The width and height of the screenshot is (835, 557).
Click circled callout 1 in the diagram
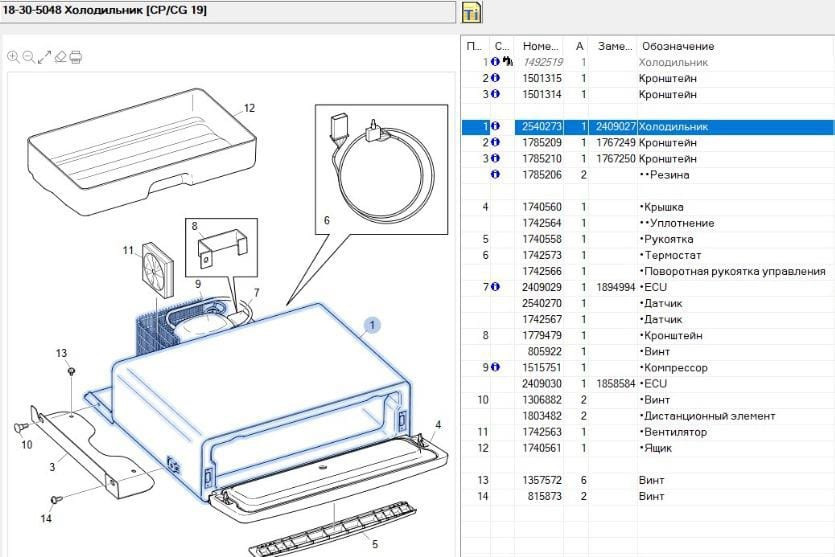pyautogui.click(x=371, y=325)
